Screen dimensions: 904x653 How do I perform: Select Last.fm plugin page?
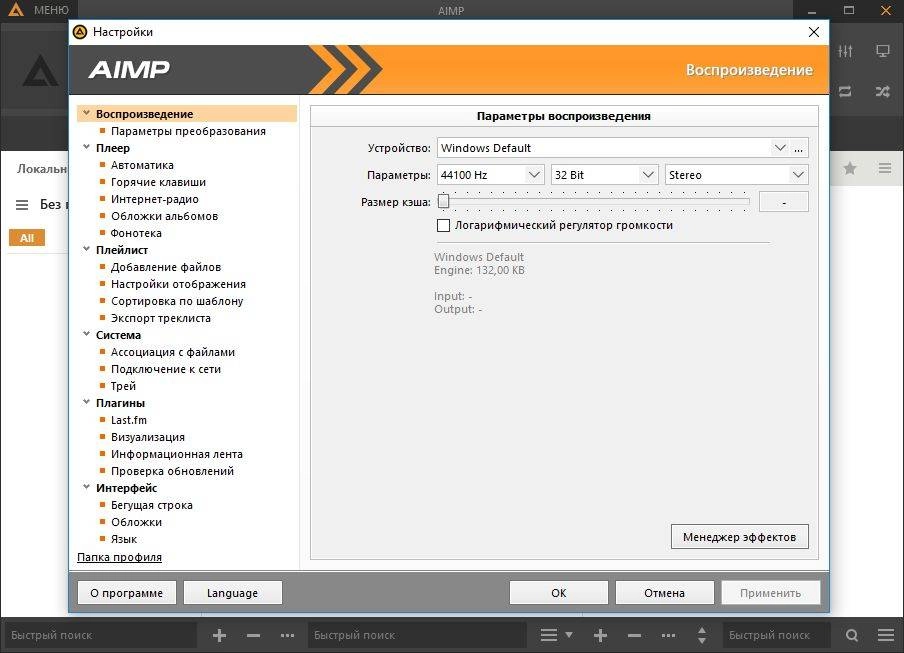click(129, 420)
